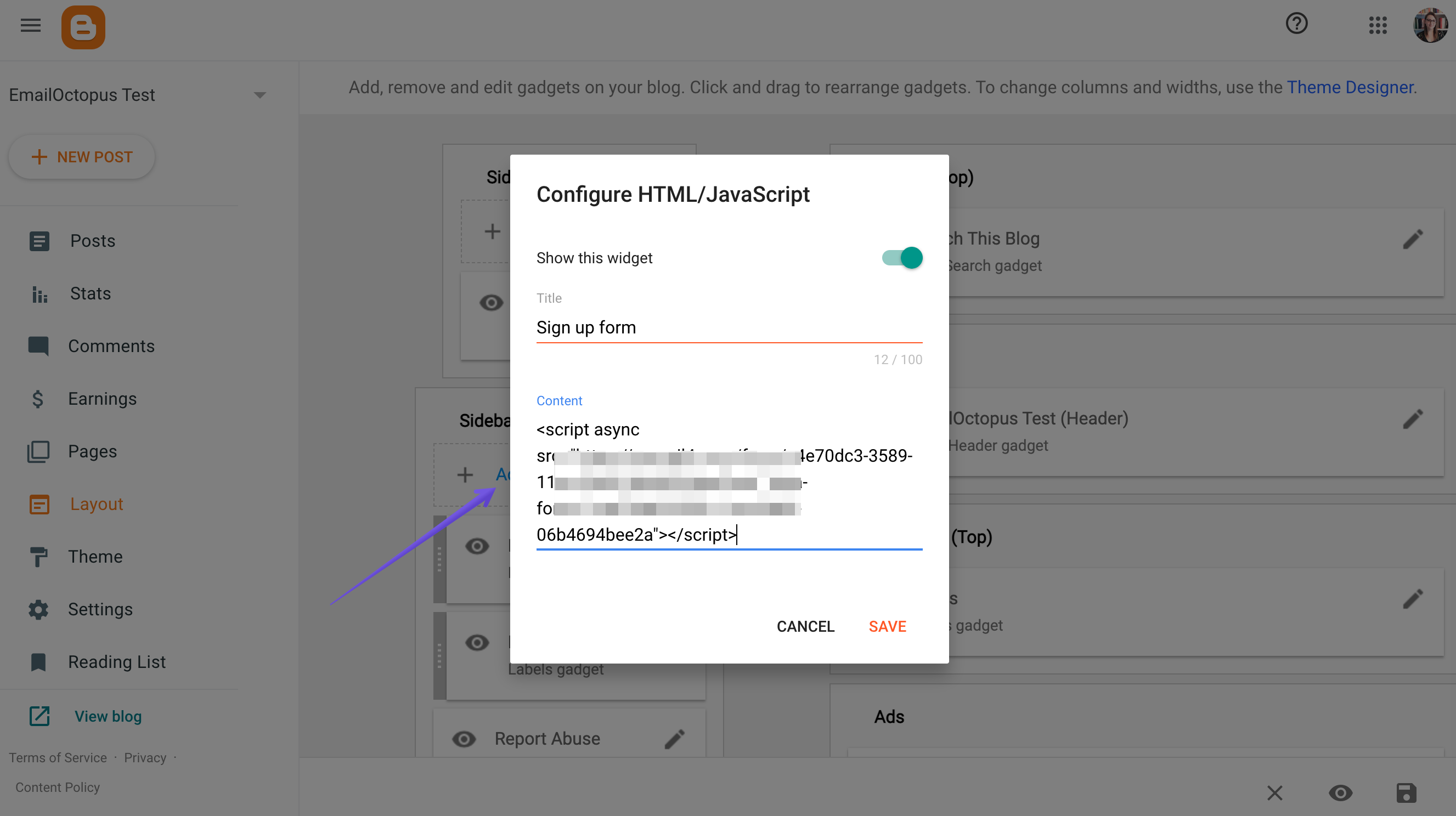Save the HTML/JavaScript gadget configuration
Viewport: 1456px width, 816px height.
tap(887, 626)
